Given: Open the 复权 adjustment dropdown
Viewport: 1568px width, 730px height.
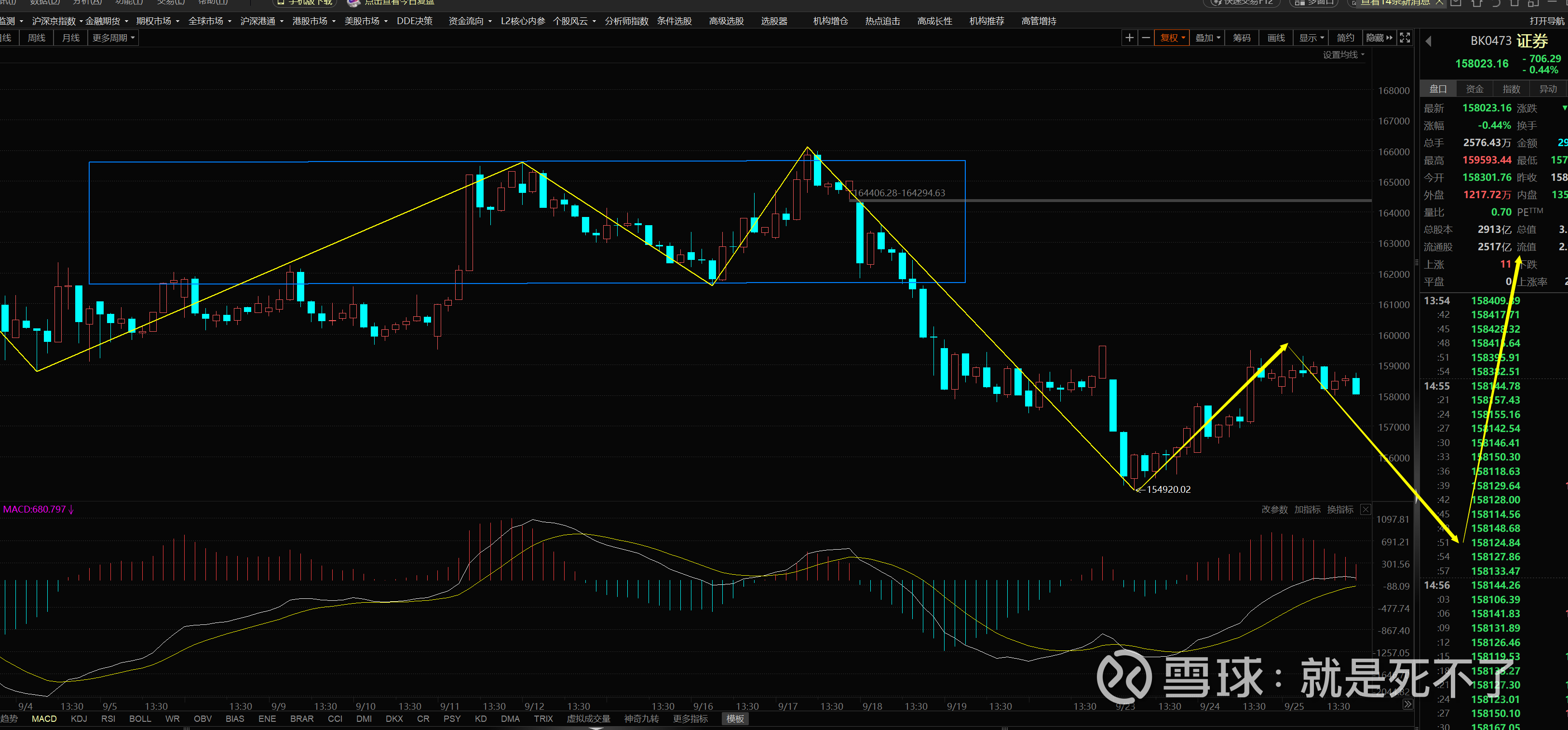Looking at the screenshot, I should 1172,38.
